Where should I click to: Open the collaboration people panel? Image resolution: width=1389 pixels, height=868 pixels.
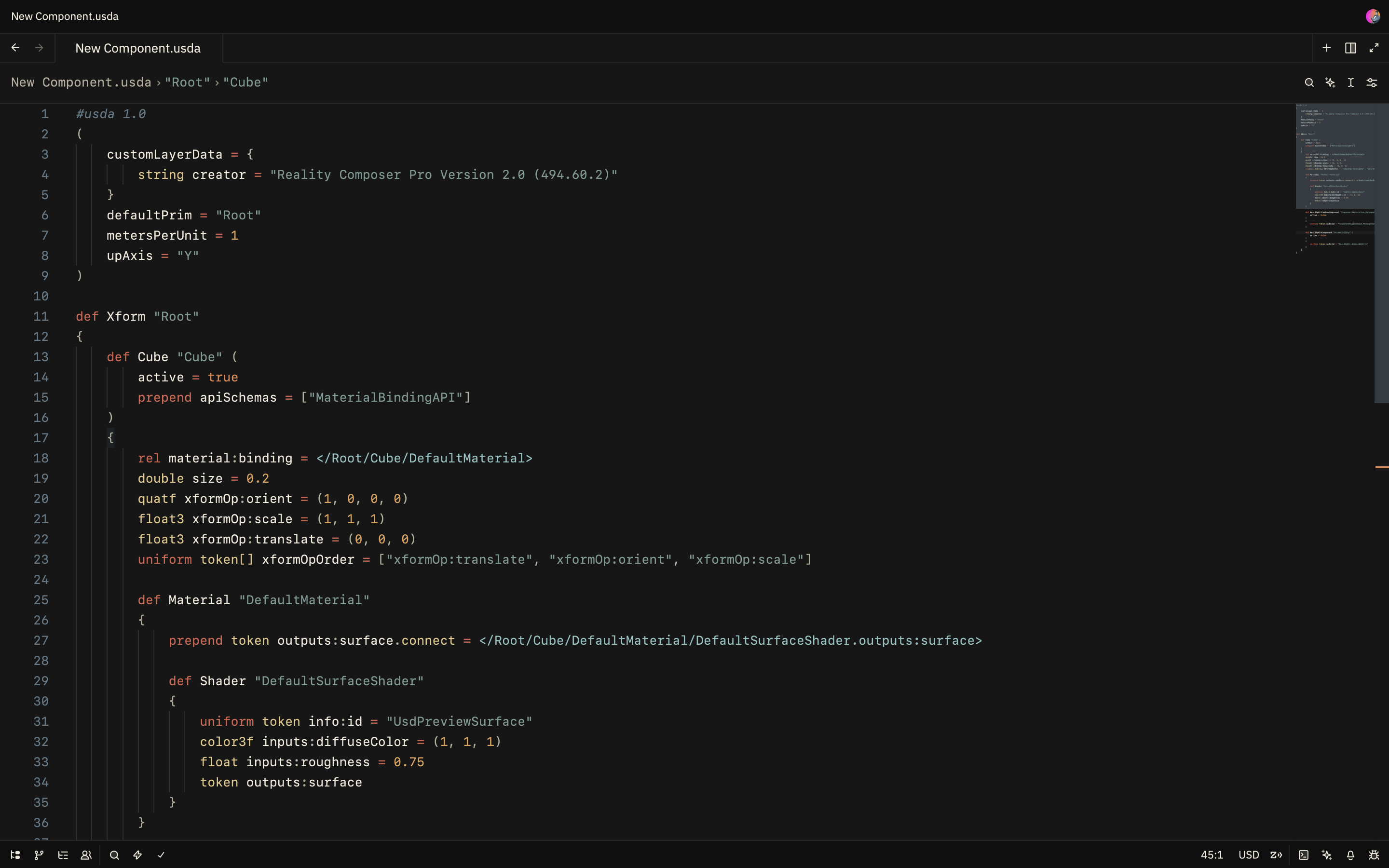pos(86,855)
